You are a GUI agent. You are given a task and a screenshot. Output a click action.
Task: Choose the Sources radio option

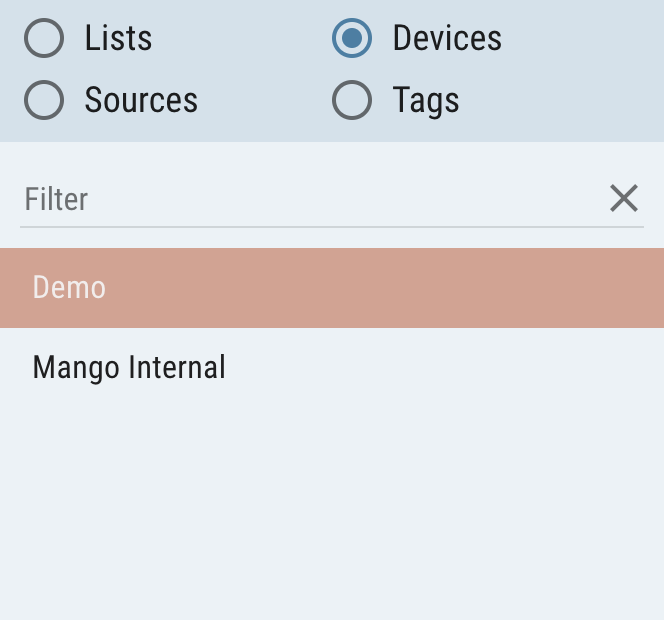click(44, 100)
